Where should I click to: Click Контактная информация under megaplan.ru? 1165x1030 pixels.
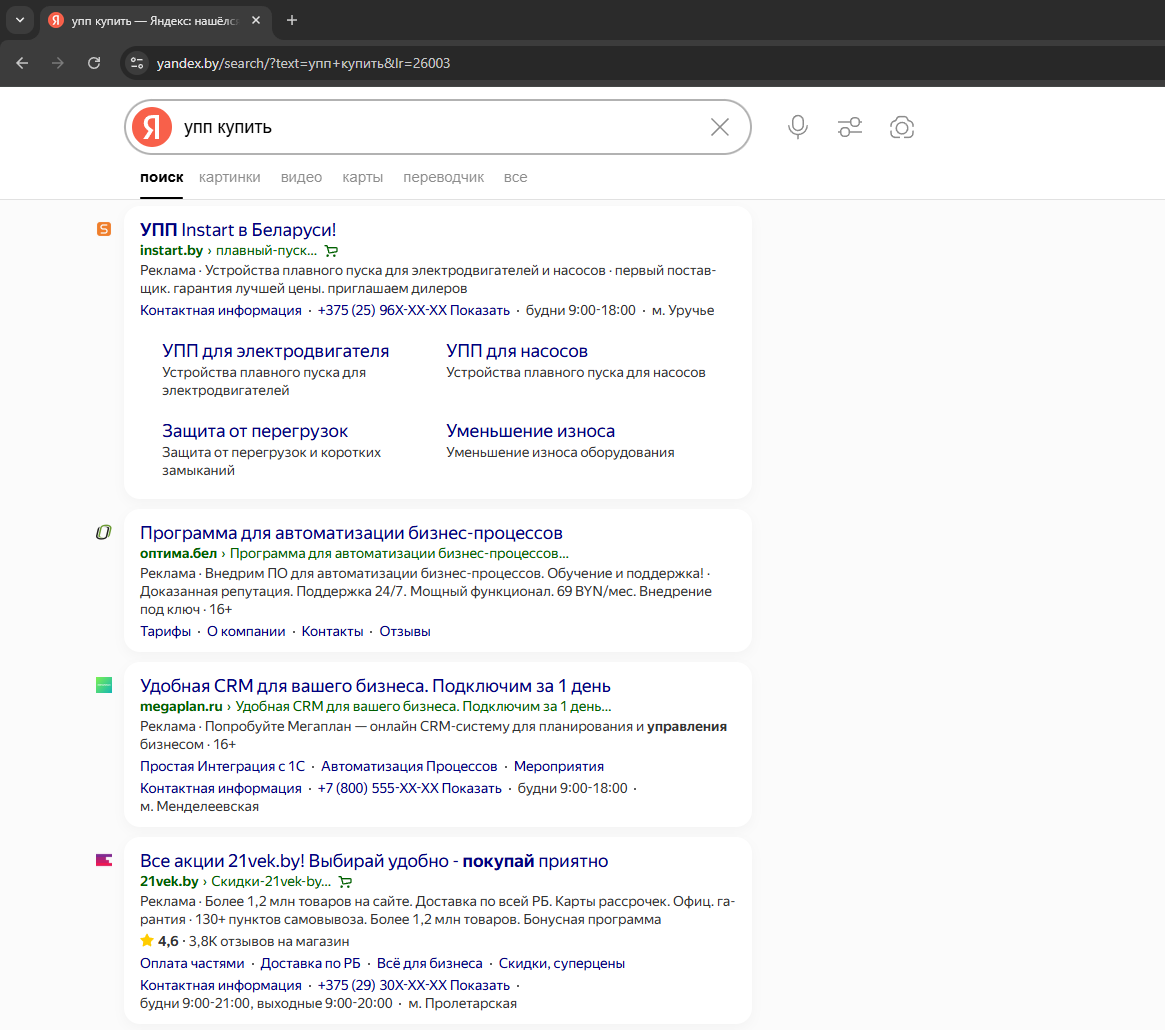click(x=221, y=788)
